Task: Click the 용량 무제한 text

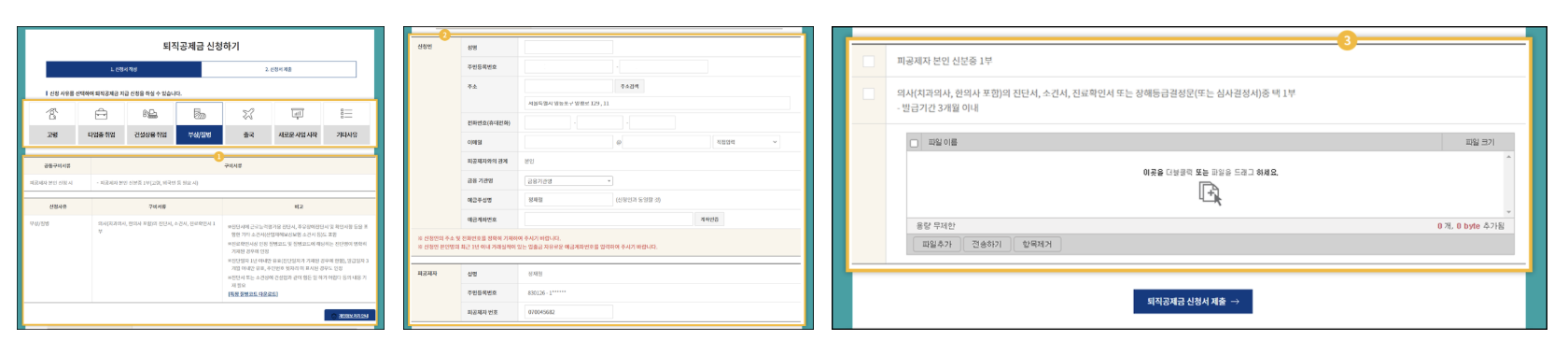Action: tap(935, 226)
